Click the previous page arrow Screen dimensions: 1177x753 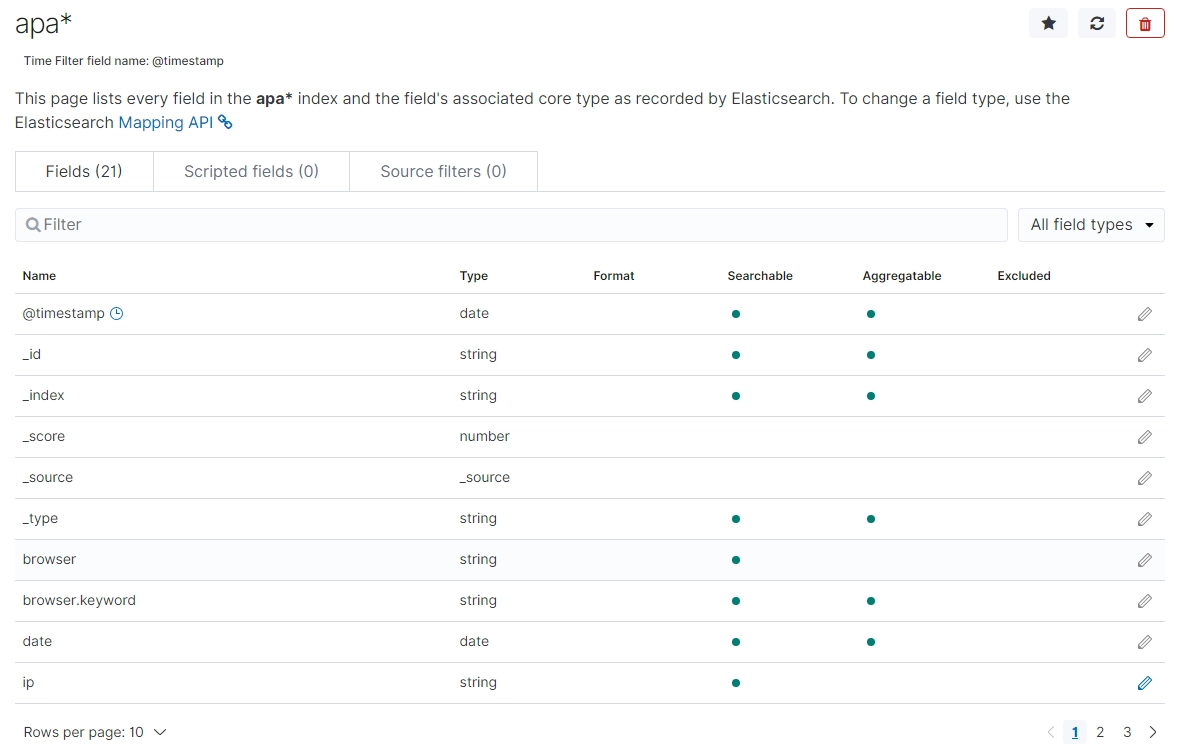tap(1051, 732)
